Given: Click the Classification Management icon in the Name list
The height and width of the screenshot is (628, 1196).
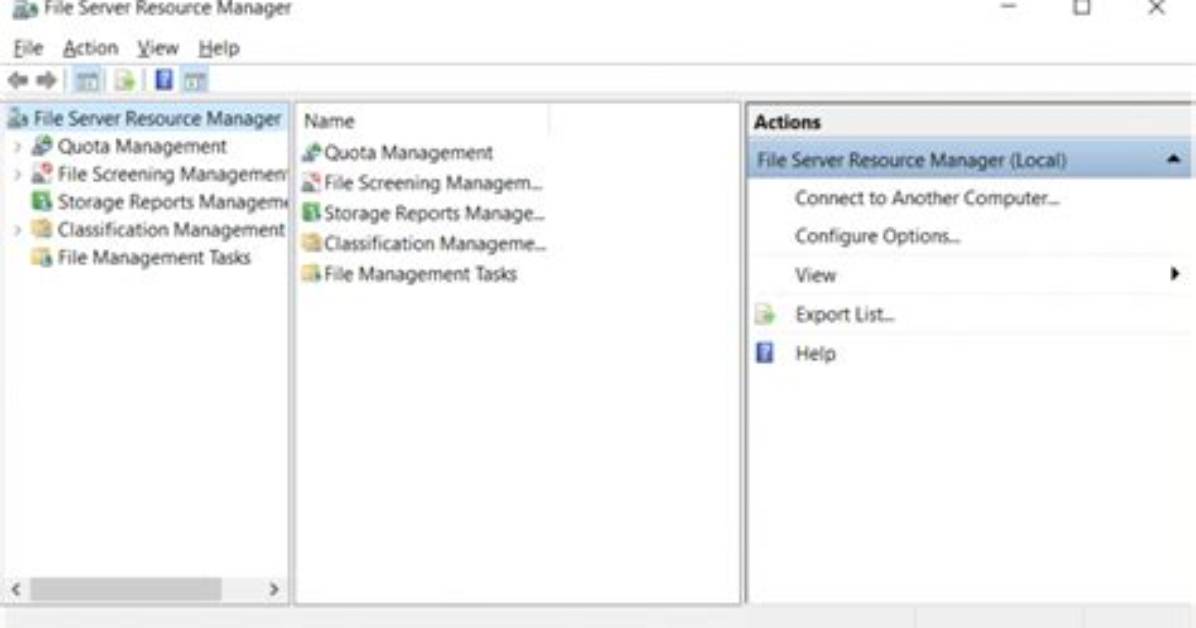Looking at the screenshot, I should click(x=311, y=243).
